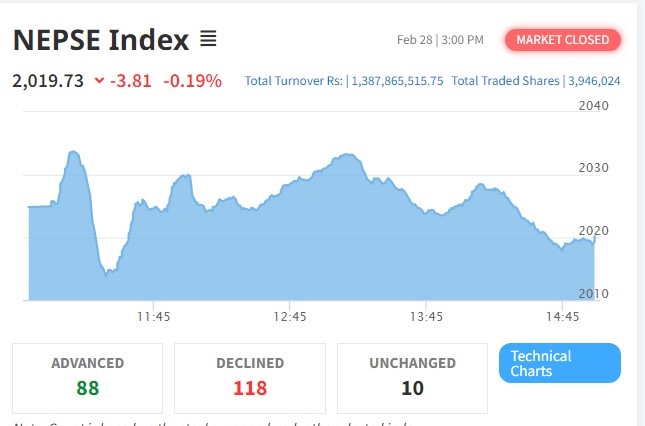Screen dimensions: 645x426
Task: Click the -0.19% percentage change
Action: tap(193, 81)
